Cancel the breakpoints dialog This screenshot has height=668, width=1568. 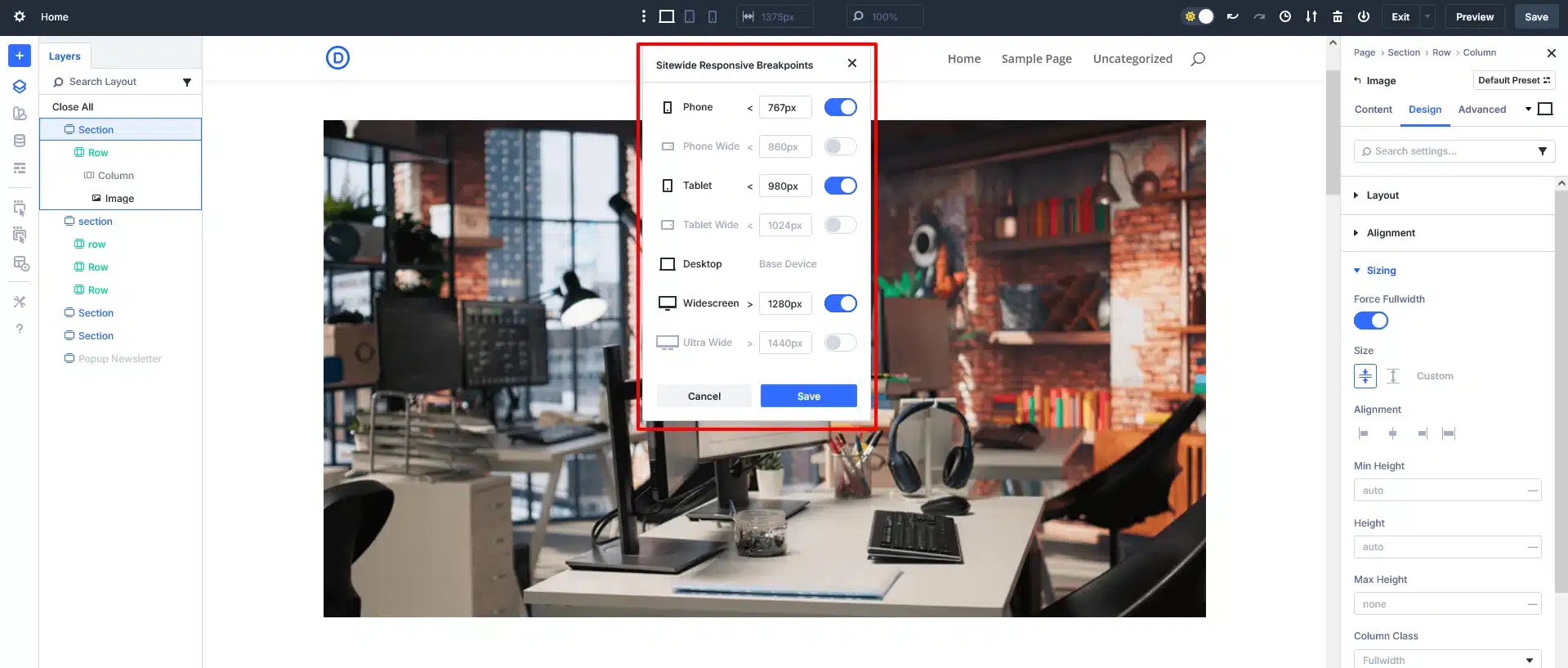point(704,396)
